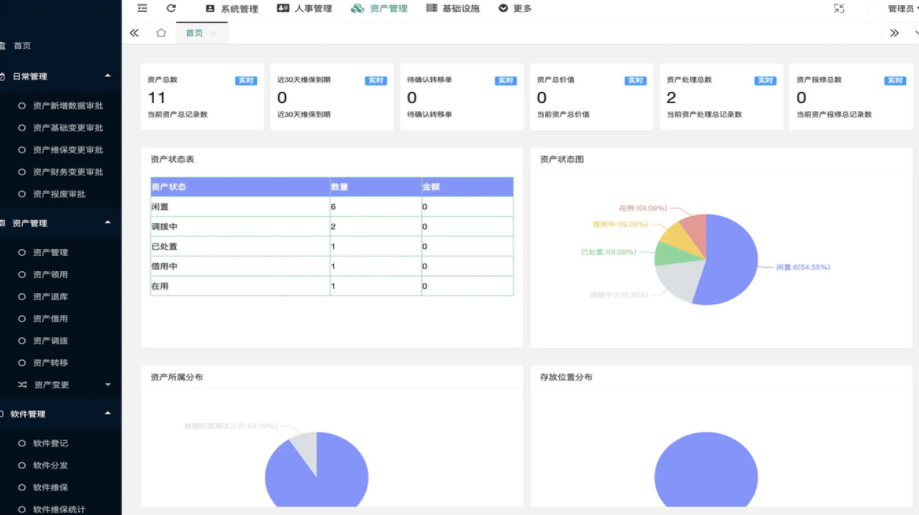Click the home icon in tab bar

point(161,33)
